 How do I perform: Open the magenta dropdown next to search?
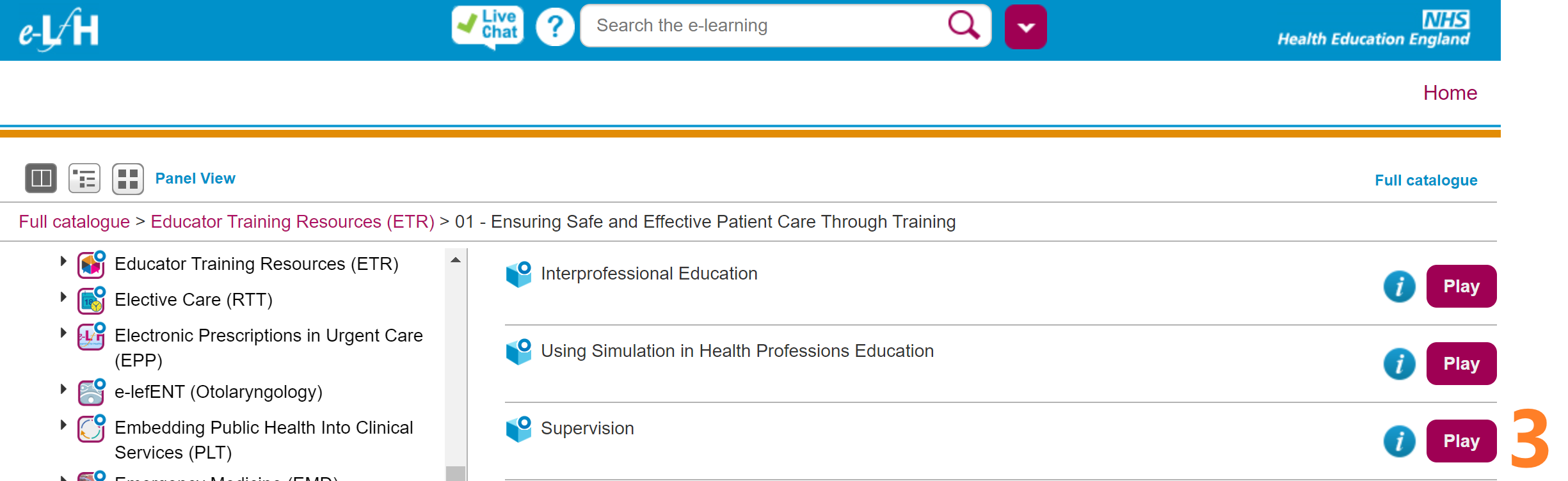tap(1026, 27)
